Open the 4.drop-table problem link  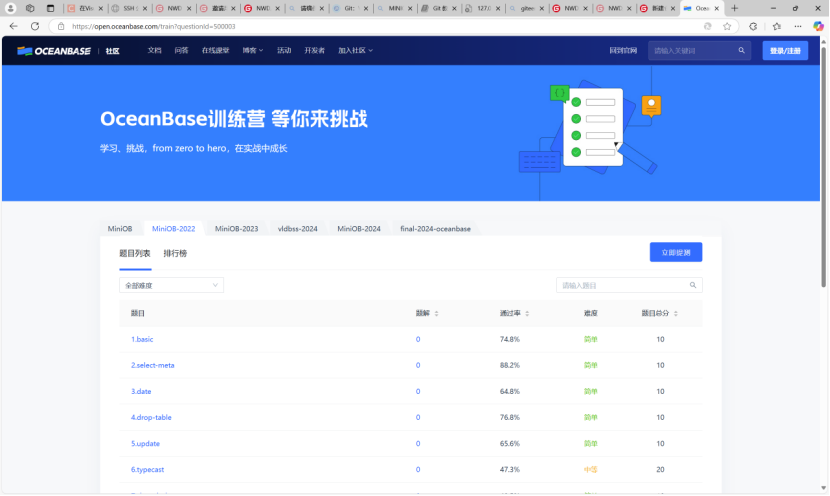[x=151, y=417]
